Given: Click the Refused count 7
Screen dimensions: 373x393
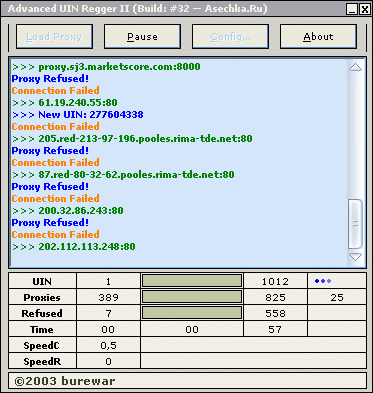Looking at the screenshot, I should [x=108, y=313].
